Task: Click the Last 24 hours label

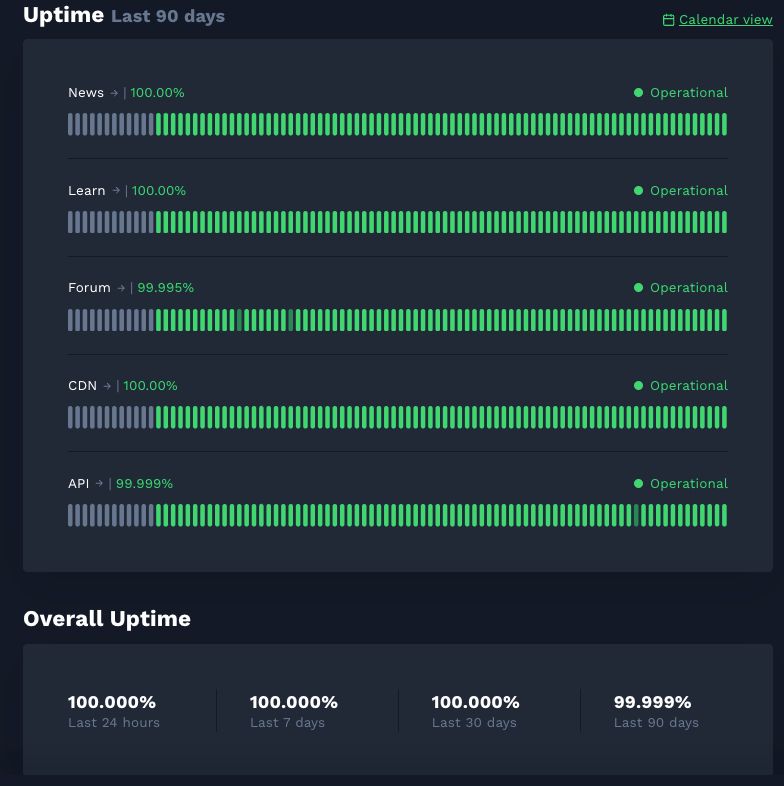Action: pyautogui.click(x=114, y=722)
